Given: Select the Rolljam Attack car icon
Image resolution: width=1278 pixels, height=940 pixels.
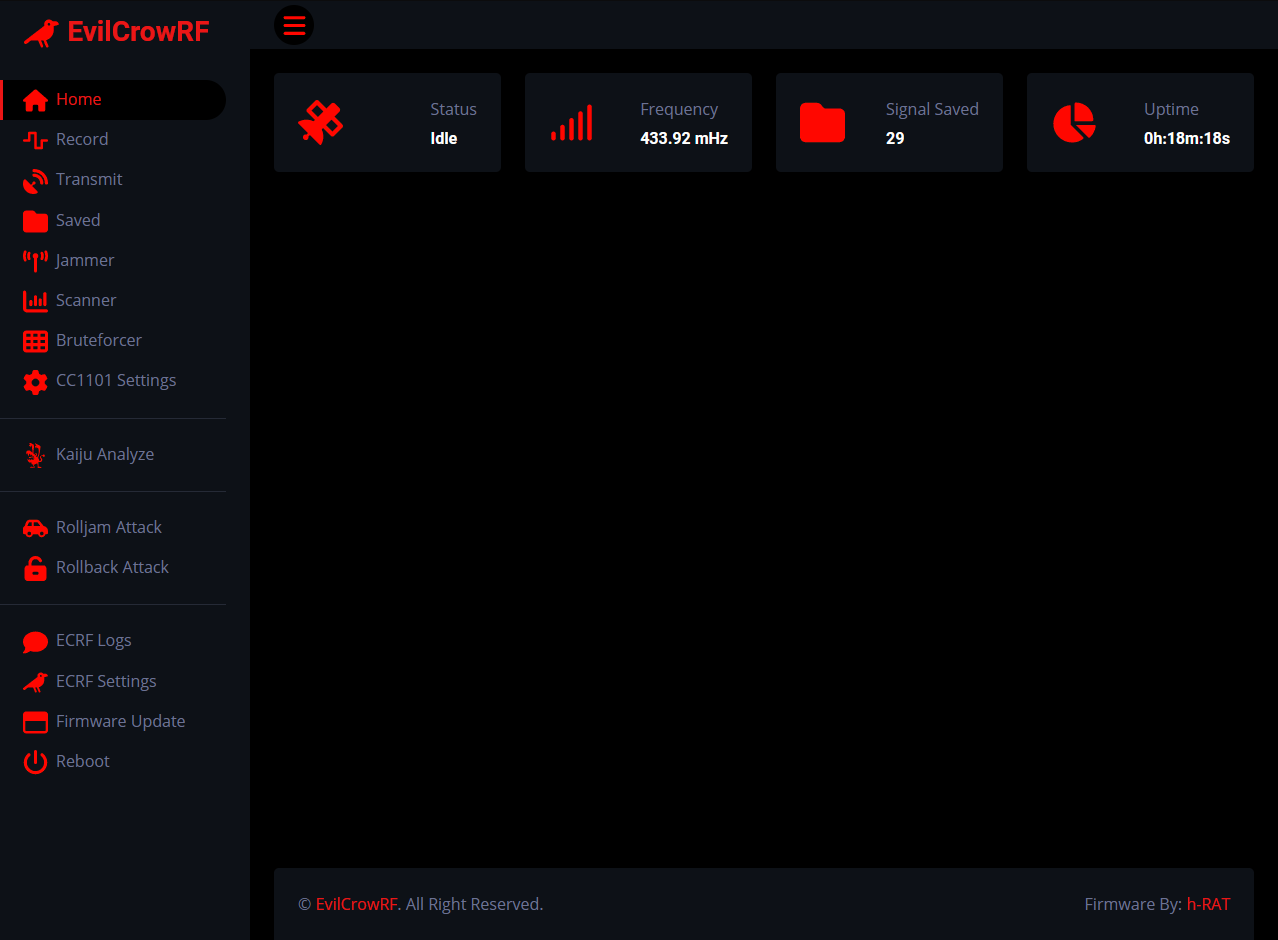Looking at the screenshot, I should click(x=35, y=527).
